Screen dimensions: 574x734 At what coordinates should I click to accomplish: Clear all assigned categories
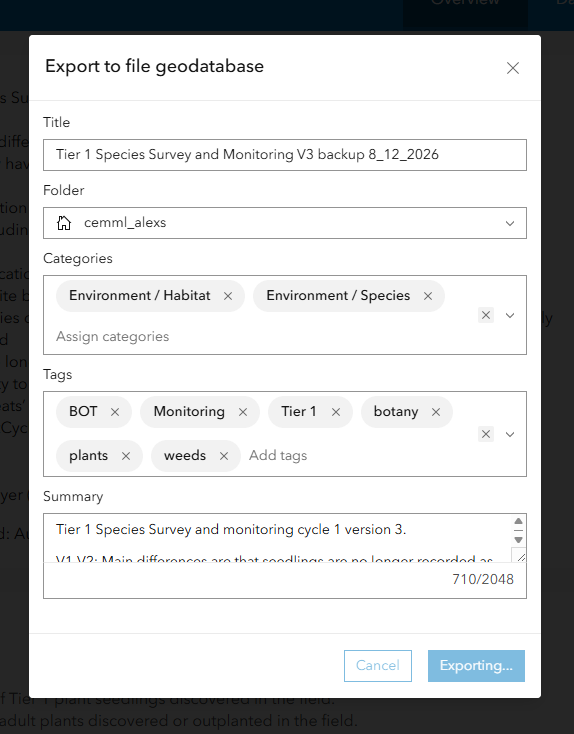click(486, 315)
